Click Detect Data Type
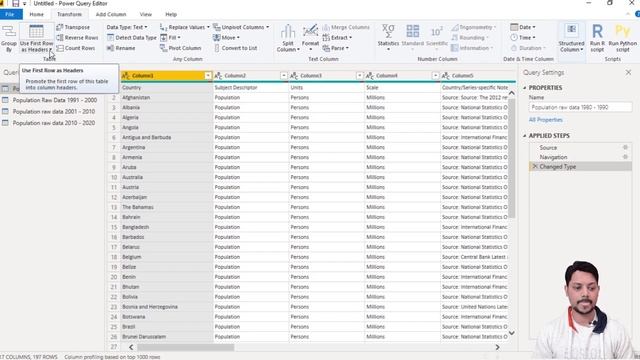 click(131, 38)
